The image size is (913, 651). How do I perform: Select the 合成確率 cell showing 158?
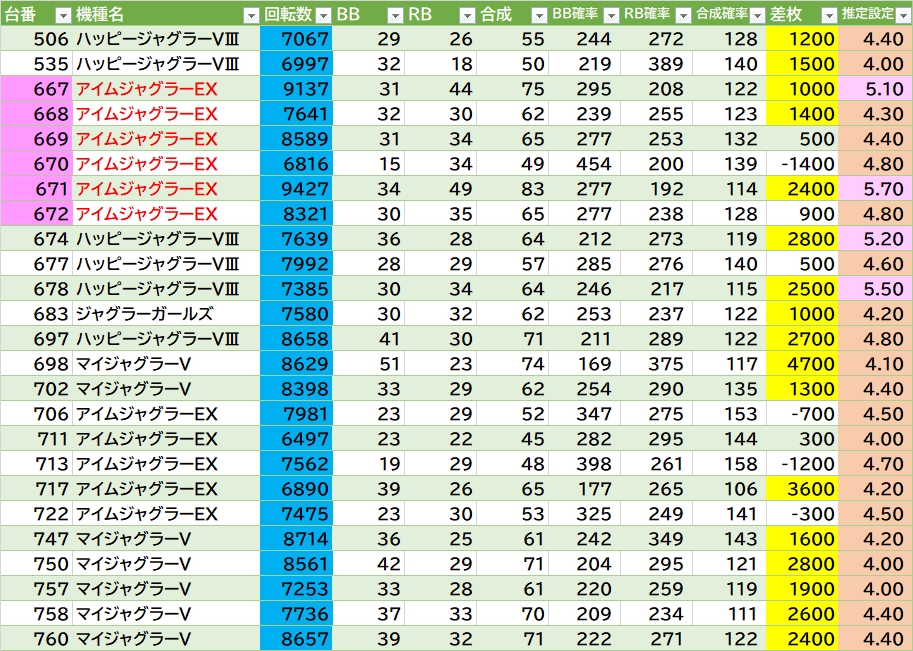tap(730, 464)
